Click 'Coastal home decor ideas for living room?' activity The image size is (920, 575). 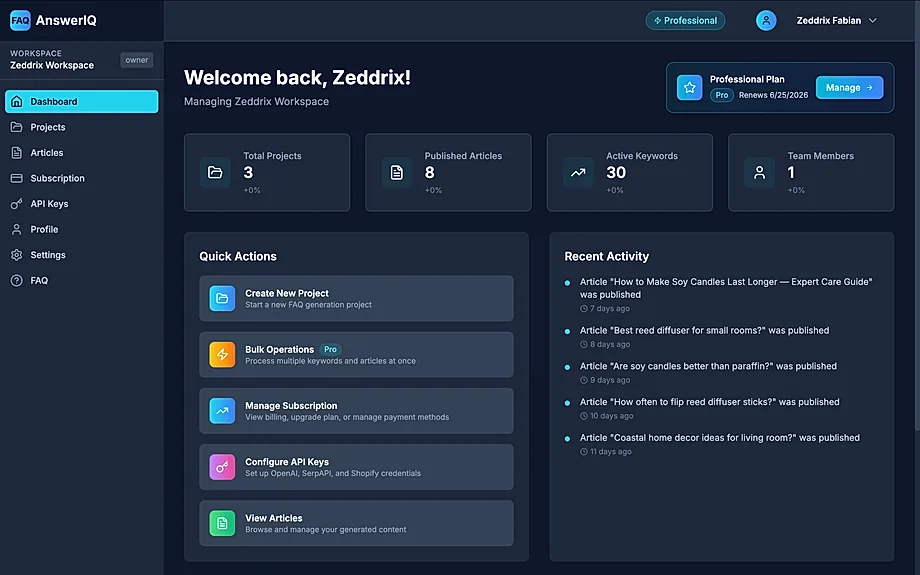(x=719, y=438)
